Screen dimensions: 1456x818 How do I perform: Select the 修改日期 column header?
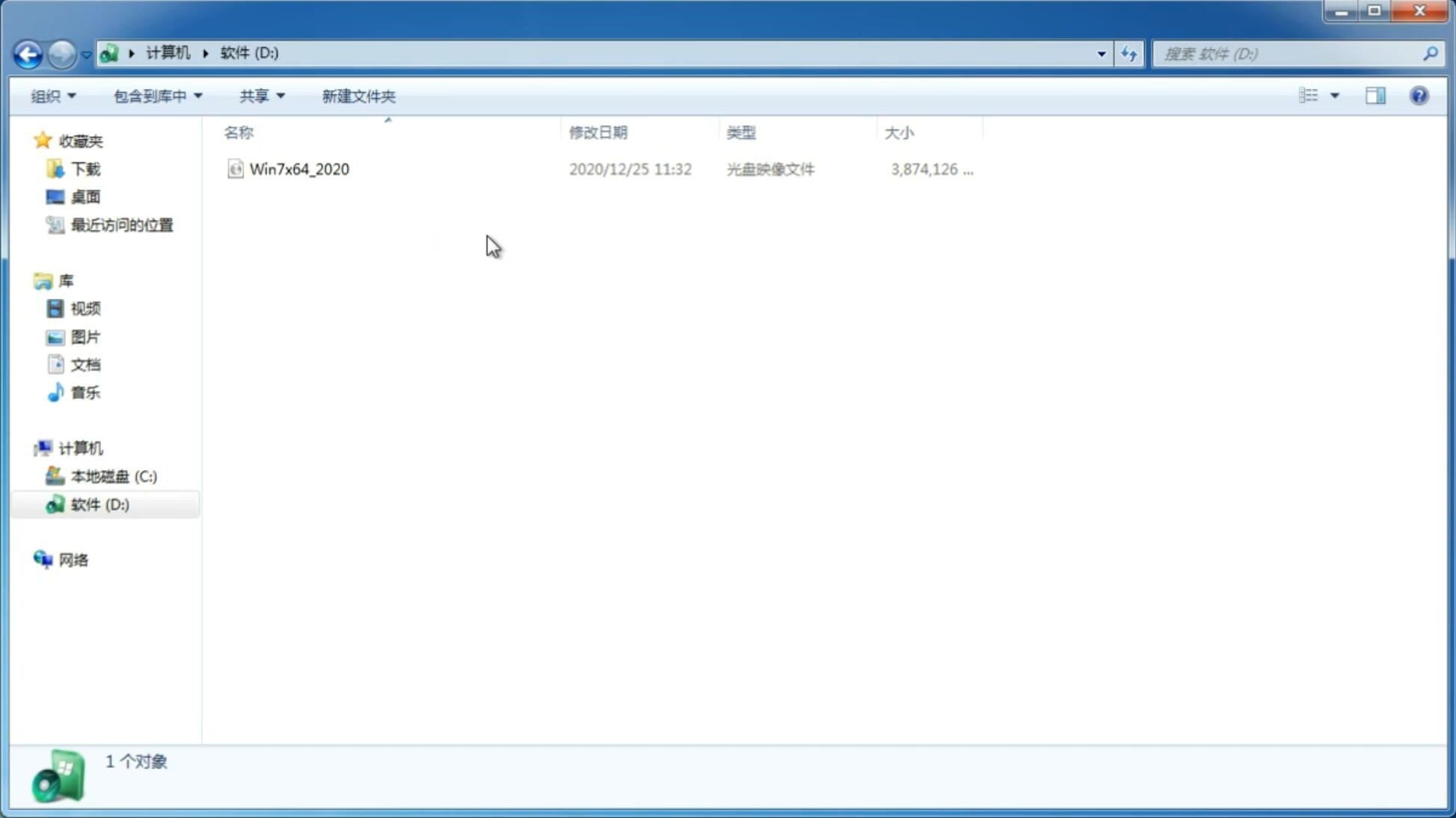coord(598,131)
